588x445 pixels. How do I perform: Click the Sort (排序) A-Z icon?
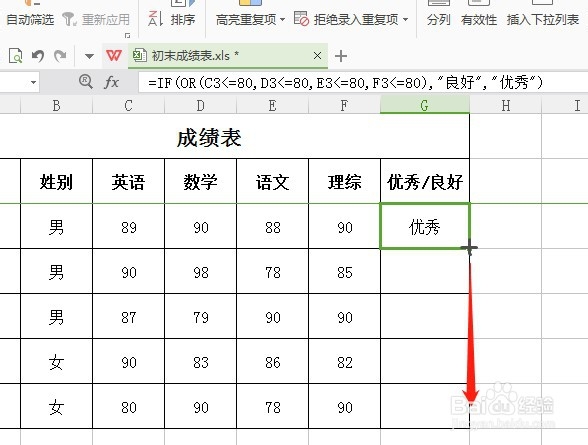[x=155, y=19]
